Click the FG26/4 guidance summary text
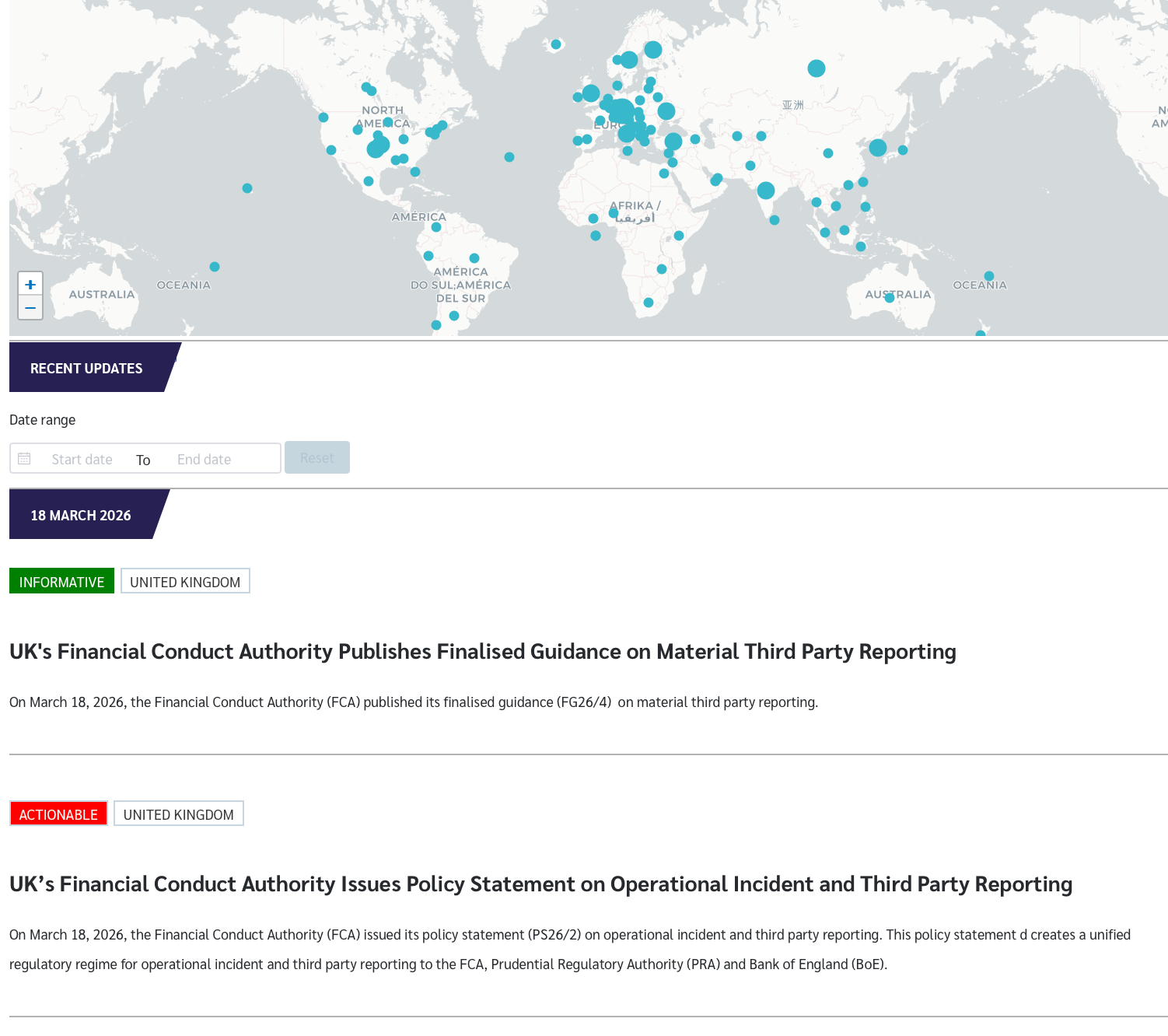Viewport: 1168px width, 1036px height. 414,702
